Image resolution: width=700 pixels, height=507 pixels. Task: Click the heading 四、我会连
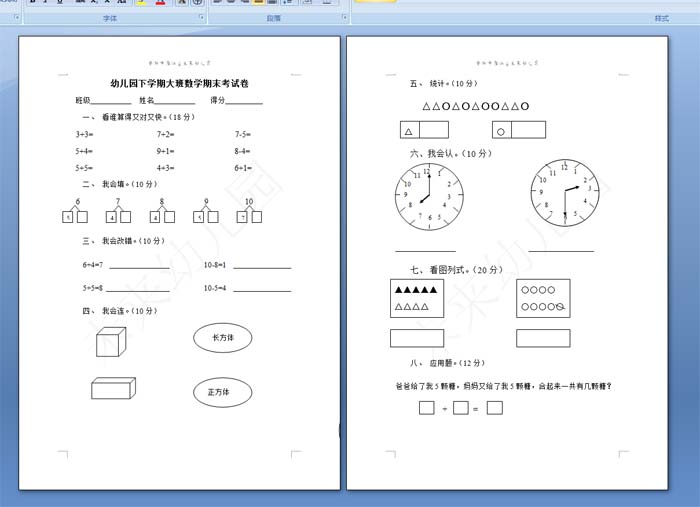120,311
